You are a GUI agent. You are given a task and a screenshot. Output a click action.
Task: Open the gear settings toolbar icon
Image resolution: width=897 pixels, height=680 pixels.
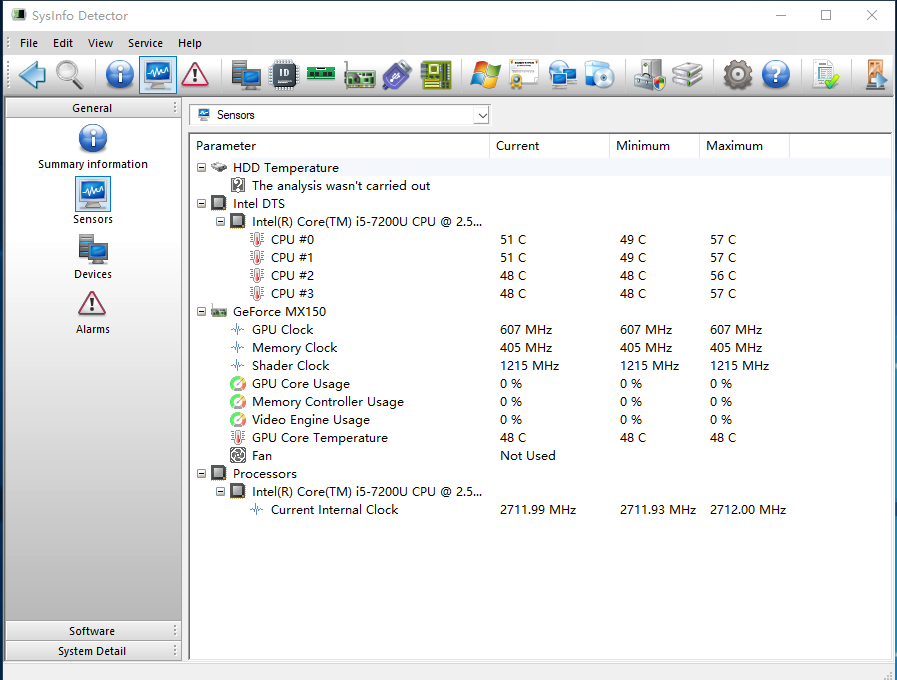738,75
